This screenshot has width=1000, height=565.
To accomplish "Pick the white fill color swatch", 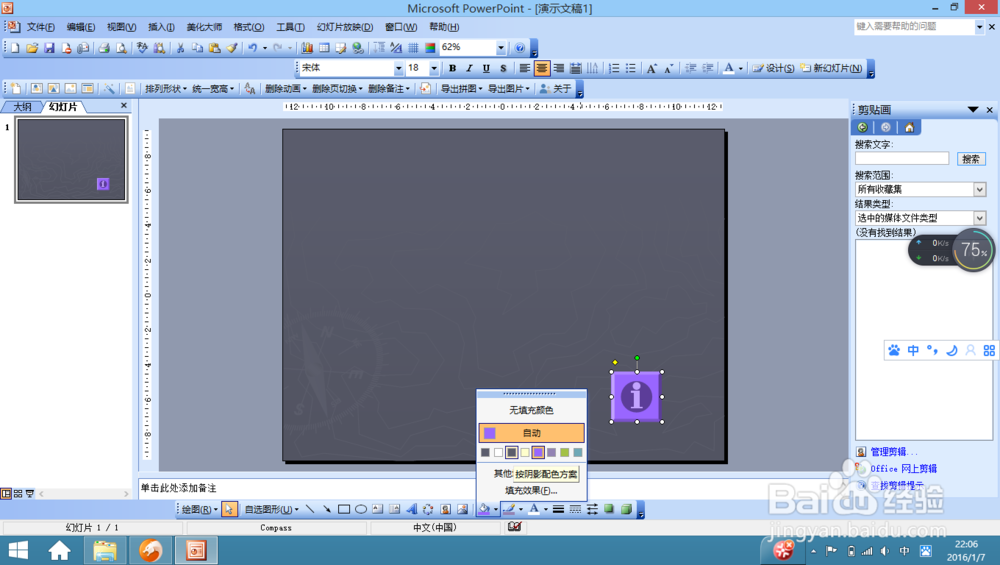I will pyautogui.click(x=498, y=452).
